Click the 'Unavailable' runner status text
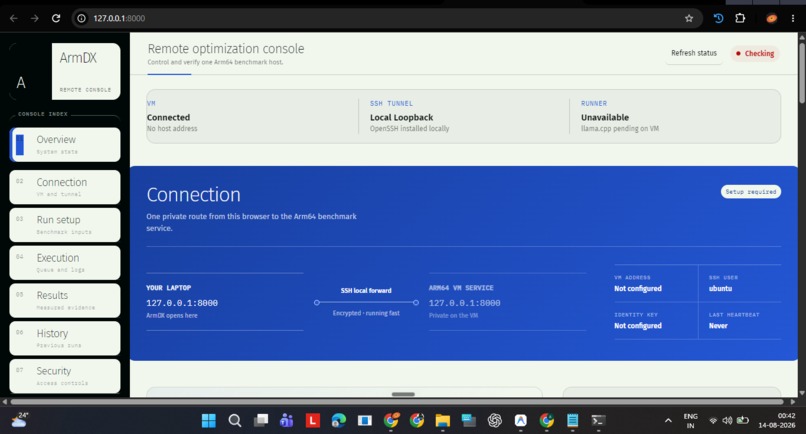806x434 pixels. pyautogui.click(x=604, y=117)
